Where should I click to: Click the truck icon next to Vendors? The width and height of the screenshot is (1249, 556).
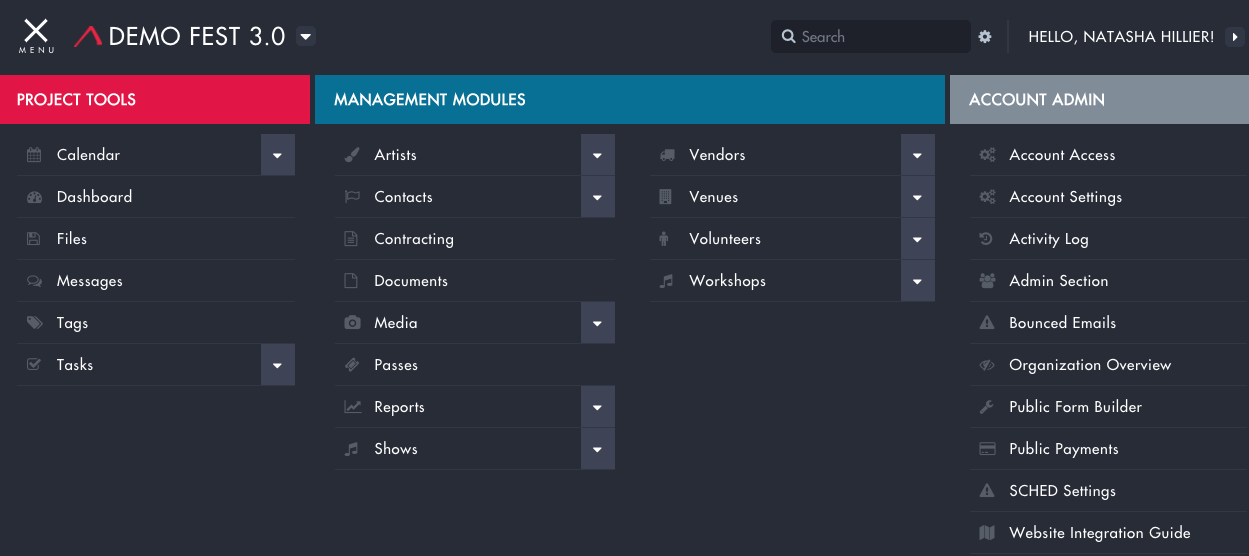point(667,155)
